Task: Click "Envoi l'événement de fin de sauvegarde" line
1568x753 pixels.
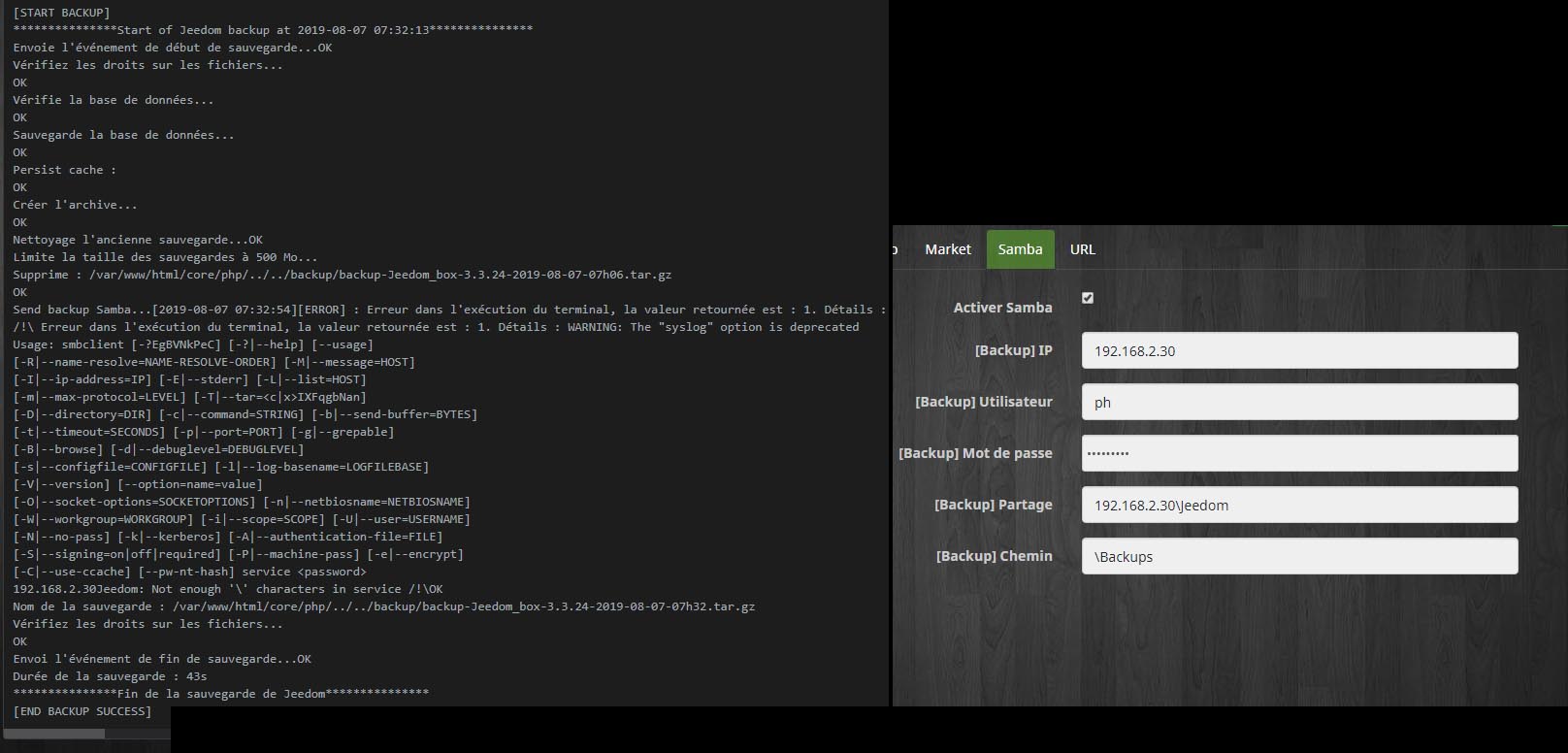Action: (x=162, y=659)
